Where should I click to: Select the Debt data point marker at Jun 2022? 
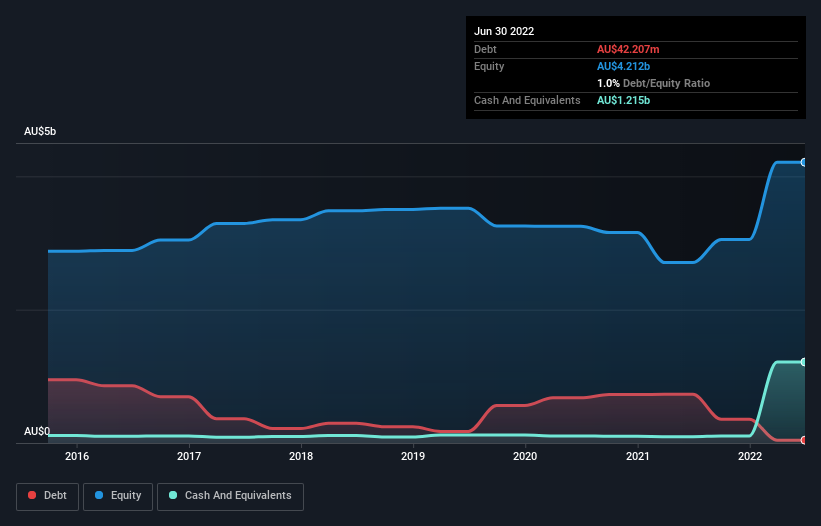coord(804,440)
